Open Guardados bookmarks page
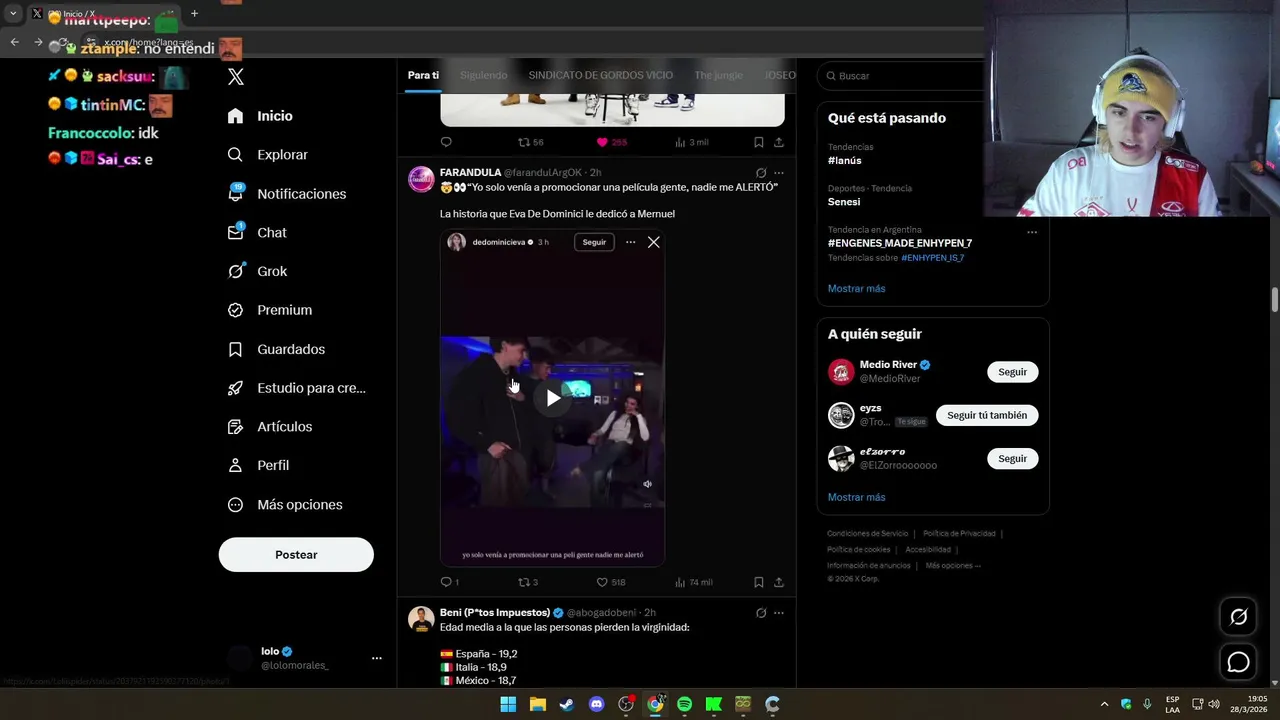 coord(276,349)
